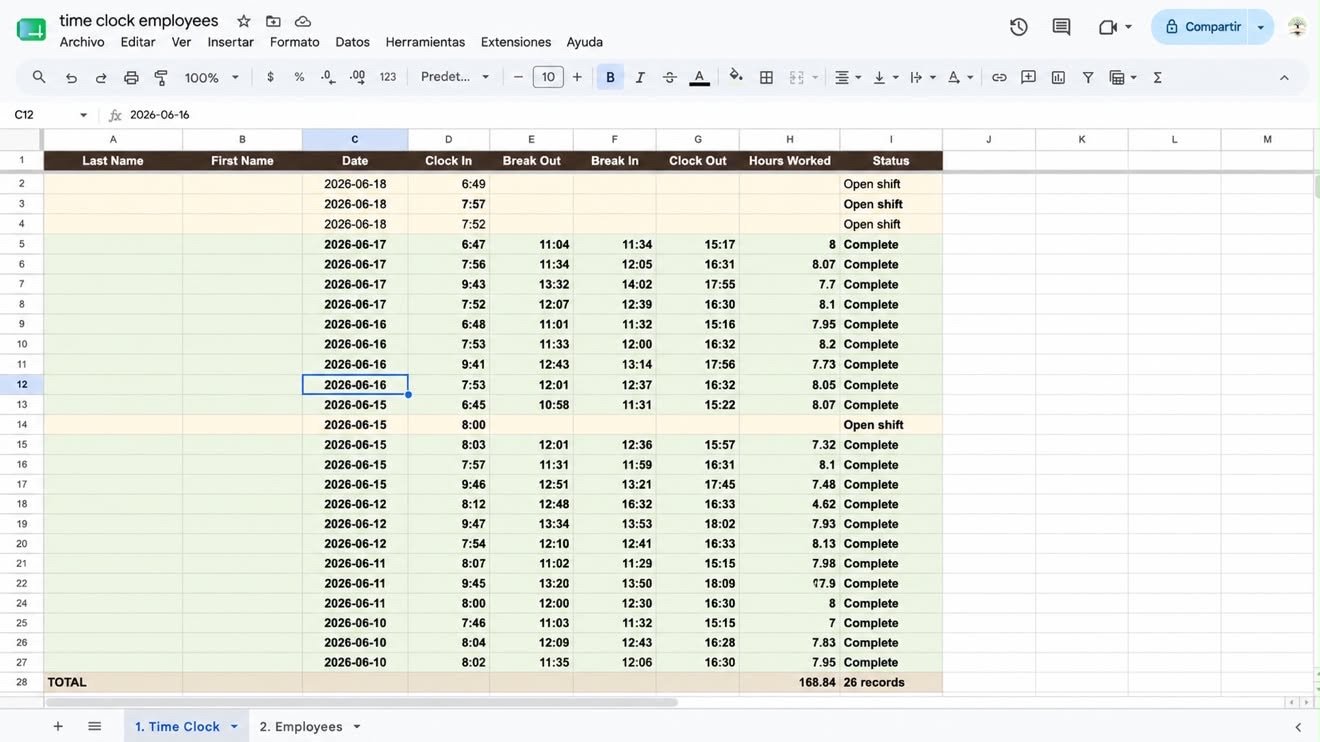The image size is (1320, 742).
Task: Open the Sheets home logo
Action: 31,28
